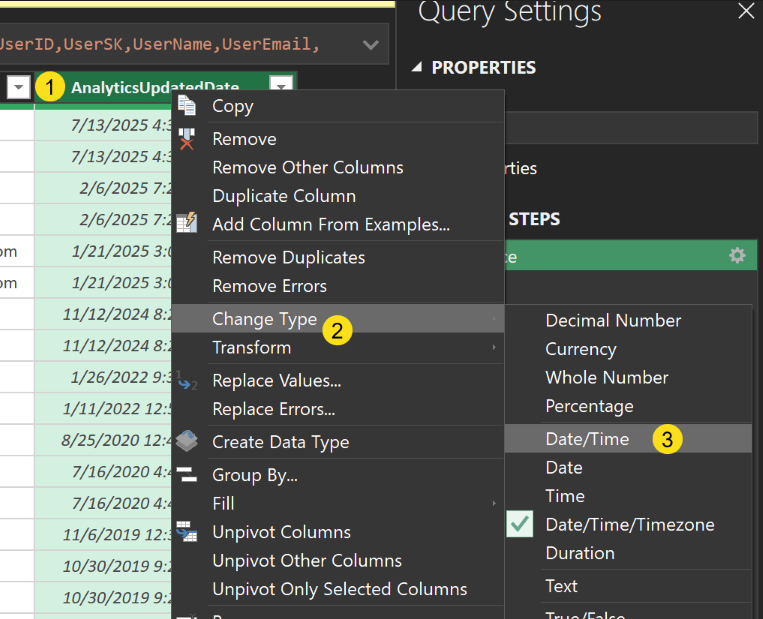Open AnalyticsUpdatedDate column filter dropdown
Image resolution: width=763 pixels, height=619 pixels.
pos(281,85)
